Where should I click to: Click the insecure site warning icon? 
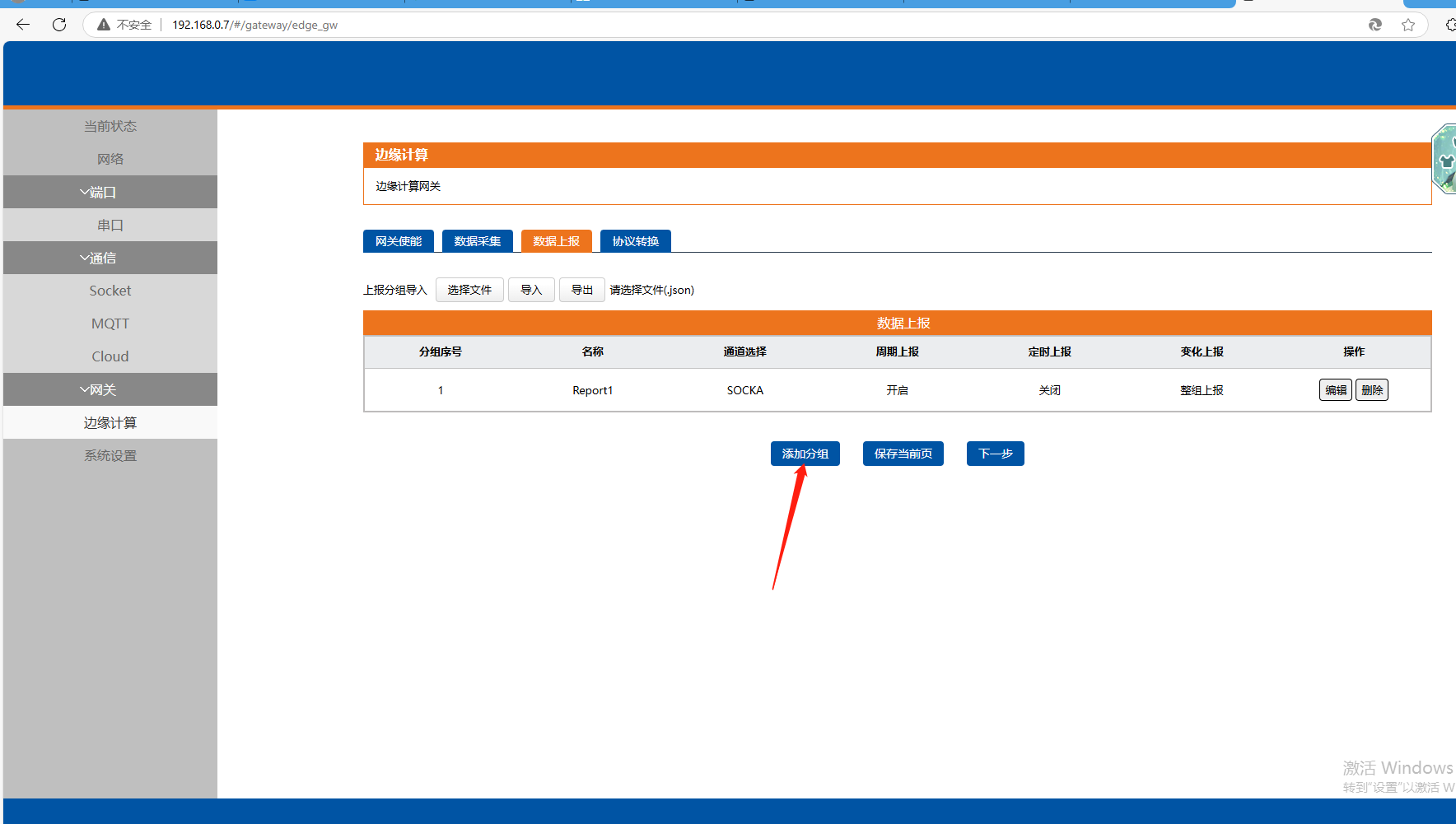tap(104, 25)
